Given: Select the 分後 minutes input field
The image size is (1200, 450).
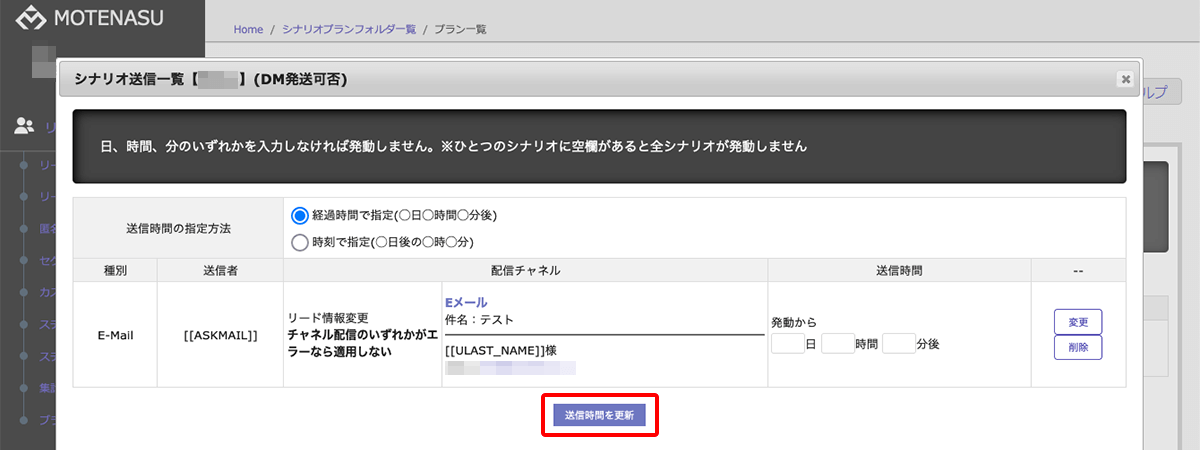Looking at the screenshot, I should pyautogui.click(x=899, y=344).
